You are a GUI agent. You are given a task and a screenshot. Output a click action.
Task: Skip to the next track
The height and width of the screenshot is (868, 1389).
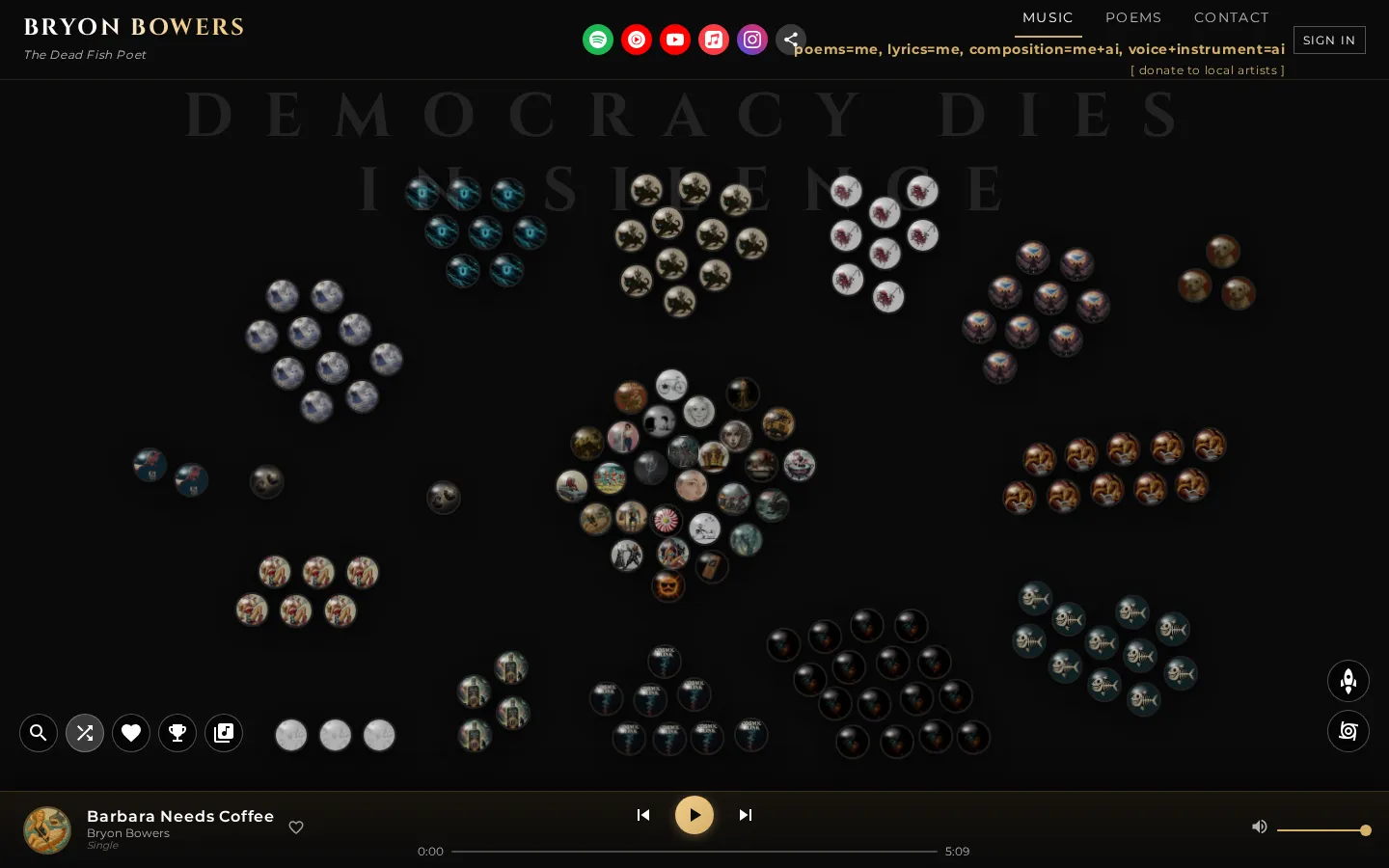746,815
